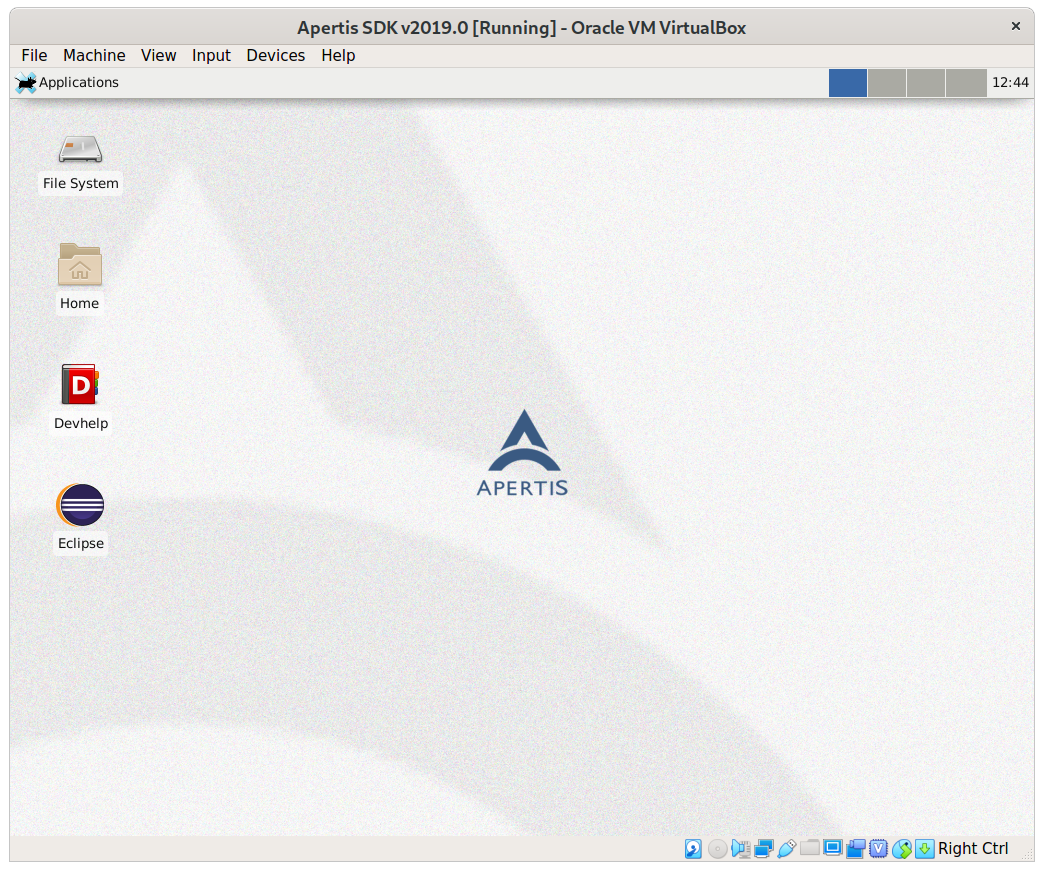Image resolution: width=1044 pixels, height=871 pixels.
Task: Open the Input menu
Action: tap(211, 55)
